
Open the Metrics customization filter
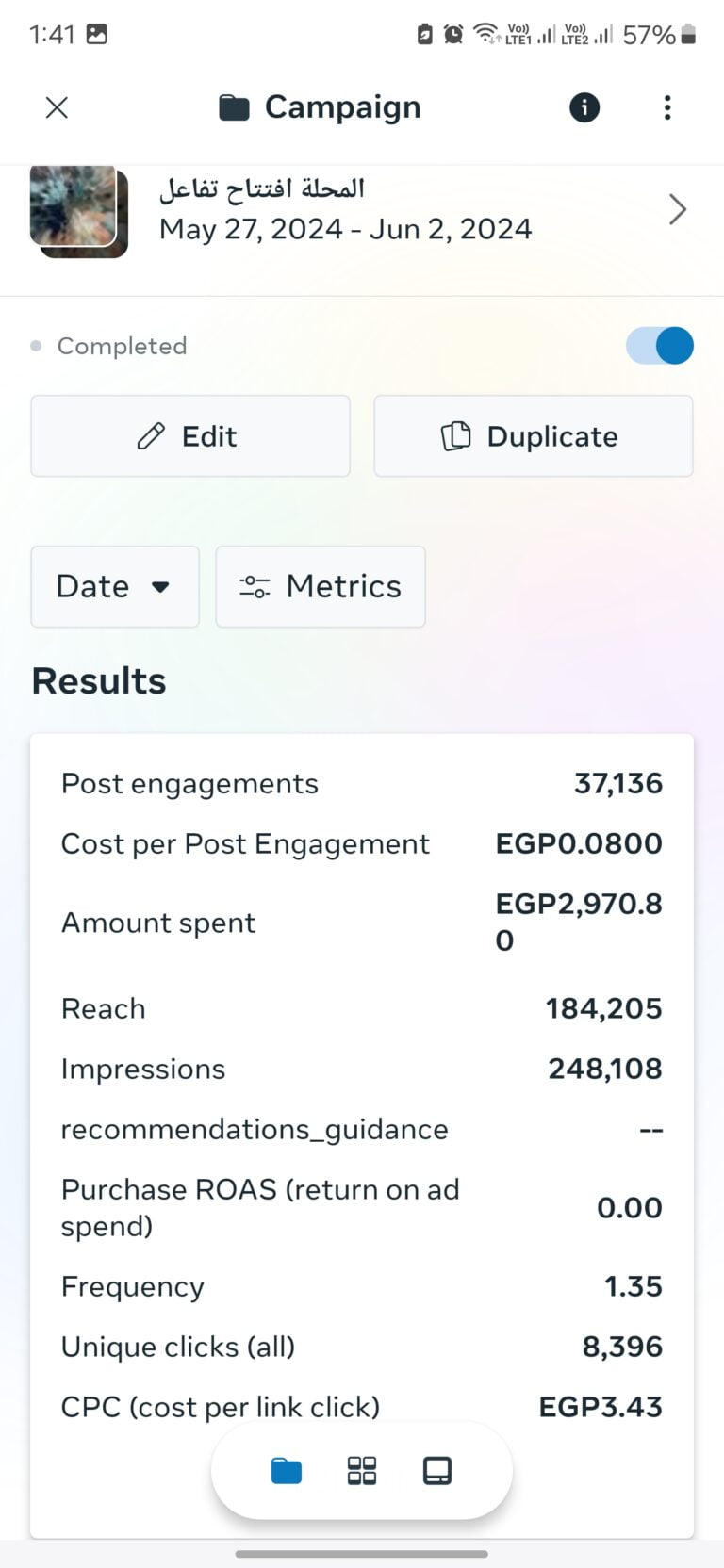pyautogui.click(x=321, y=586)
